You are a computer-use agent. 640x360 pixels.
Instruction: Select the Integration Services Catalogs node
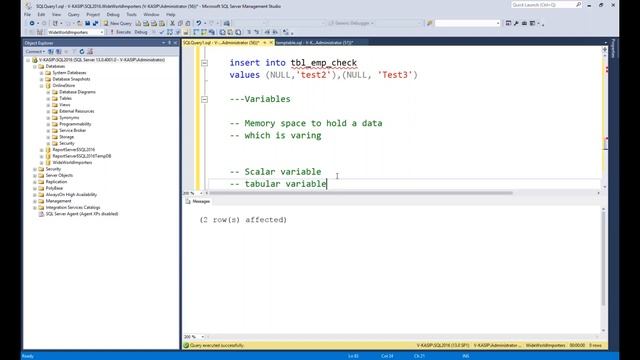pyautogui.click(x=73, y=207)
